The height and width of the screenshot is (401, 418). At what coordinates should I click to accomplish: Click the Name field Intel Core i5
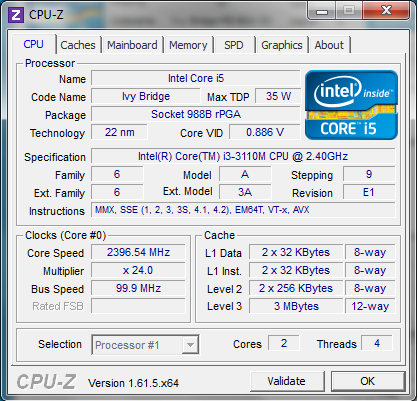point(196,78)
